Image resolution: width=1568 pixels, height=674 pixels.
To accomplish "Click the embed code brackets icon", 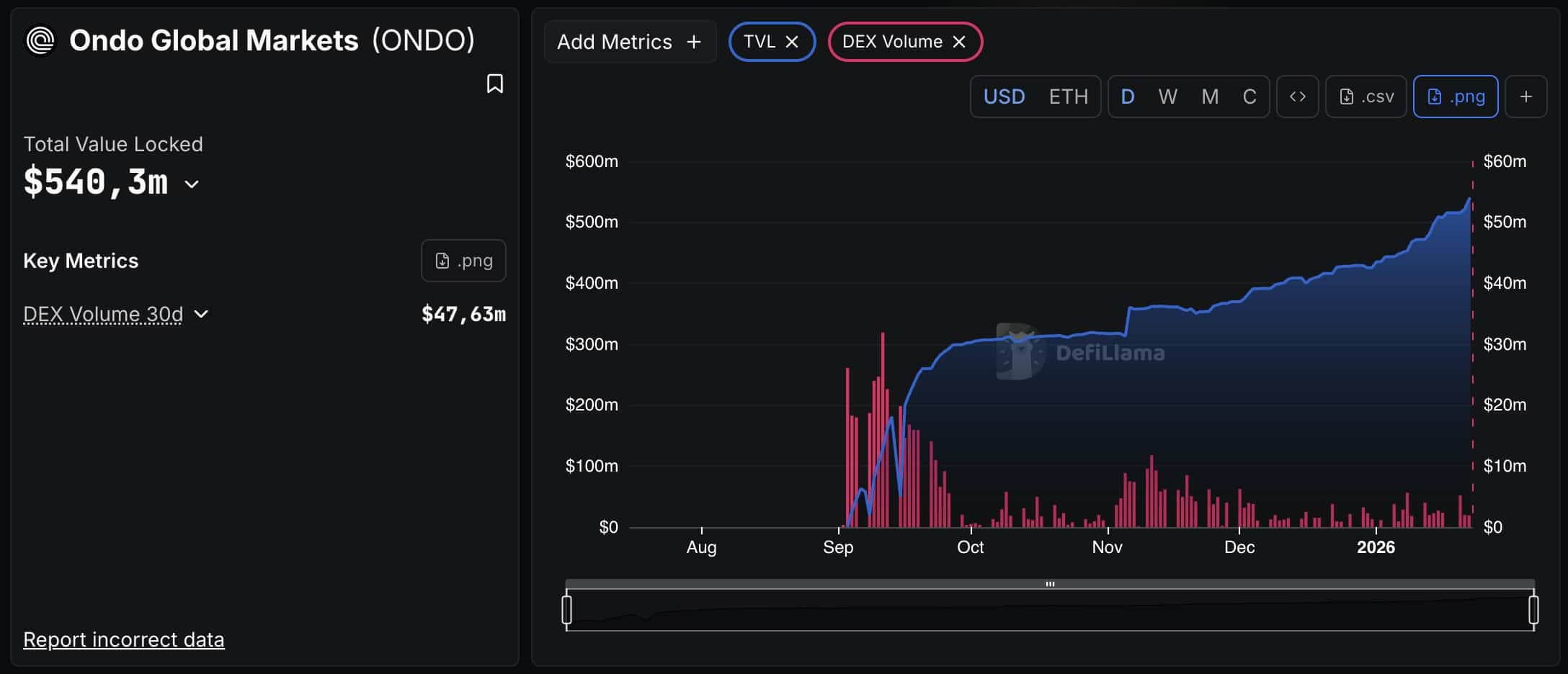I will pos(1297,96).
